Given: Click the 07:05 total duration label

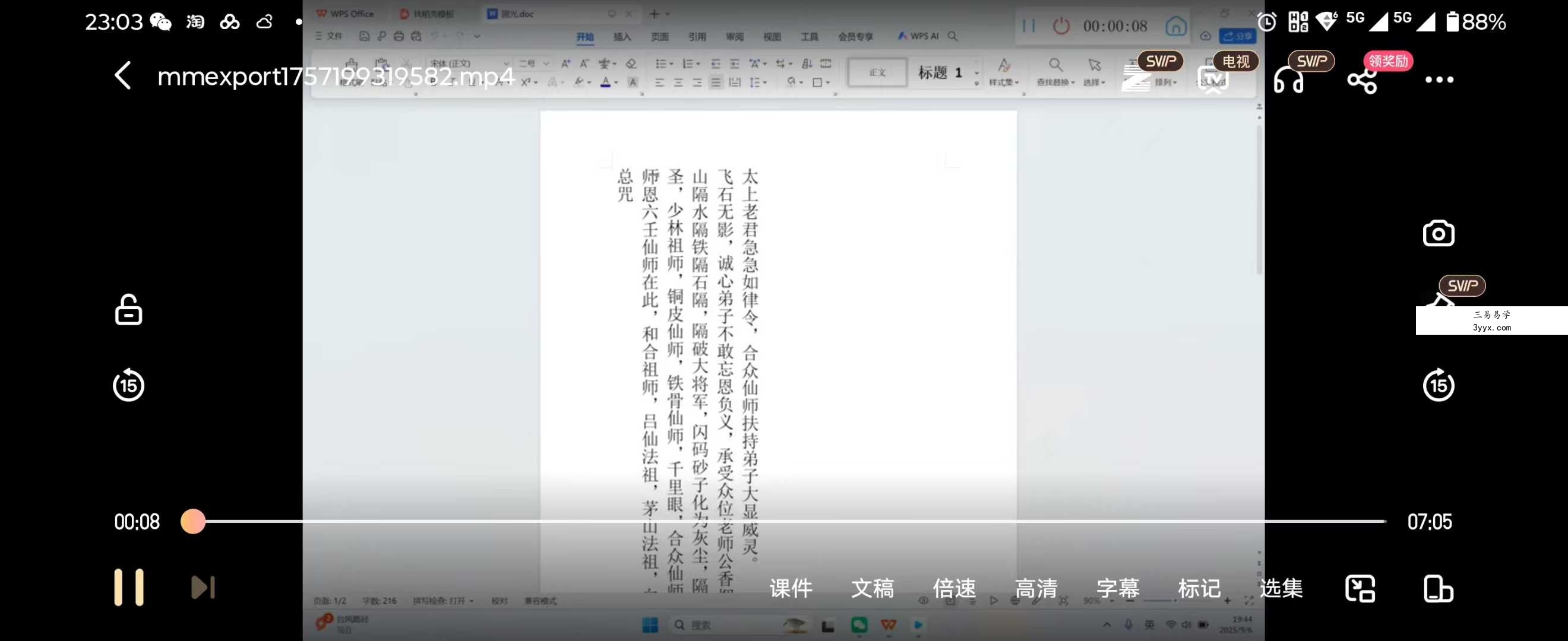Looking at the screenshot, I should [x=1429, y=522].
